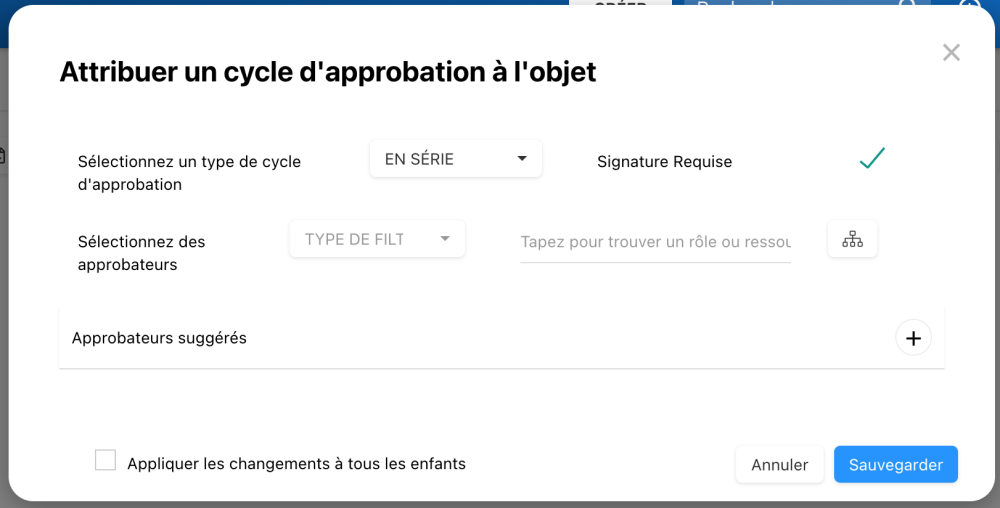Focus the role or resource search field

(x=655, y=242)
